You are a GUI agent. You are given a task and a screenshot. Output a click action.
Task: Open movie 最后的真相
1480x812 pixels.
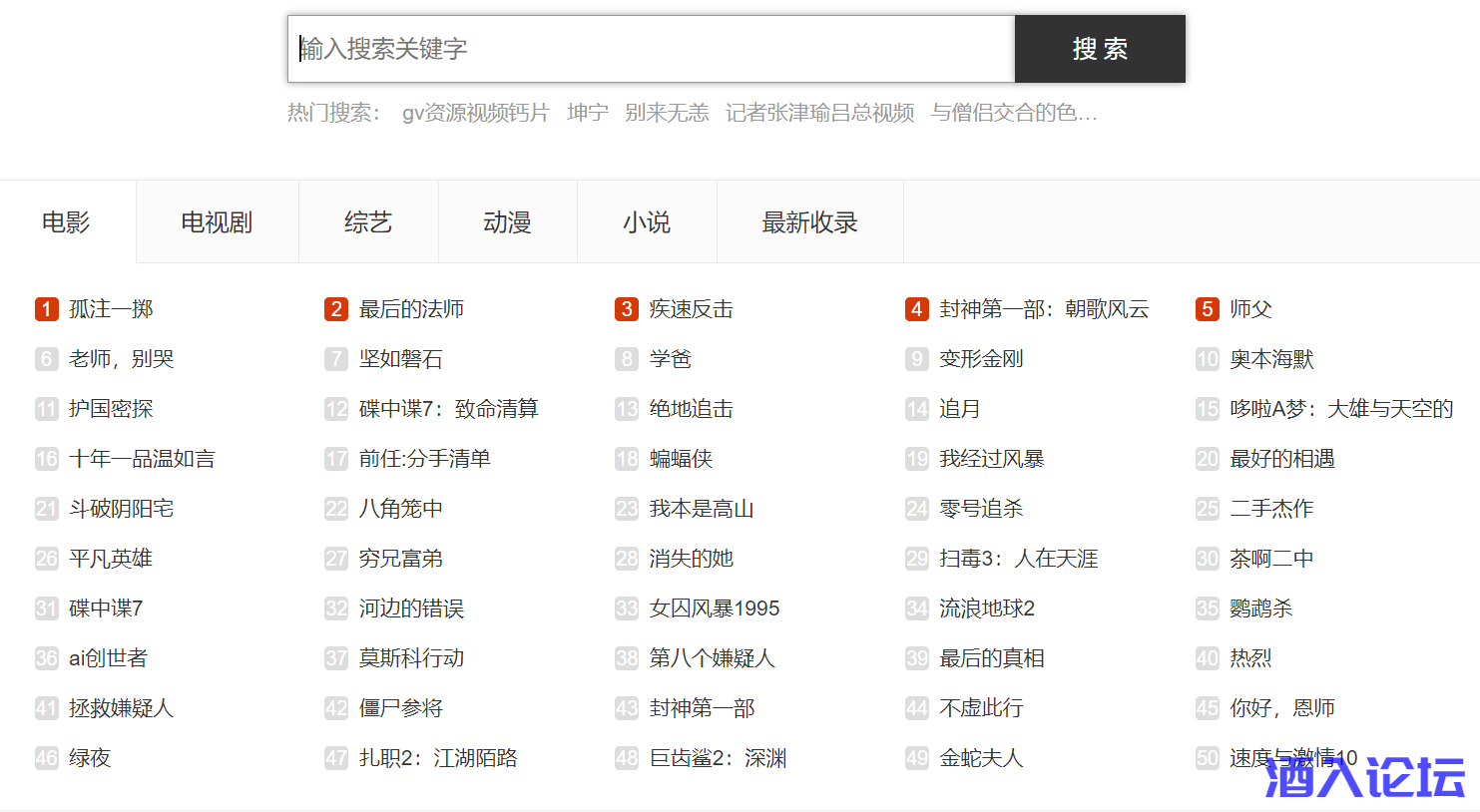tap(992, 658)
